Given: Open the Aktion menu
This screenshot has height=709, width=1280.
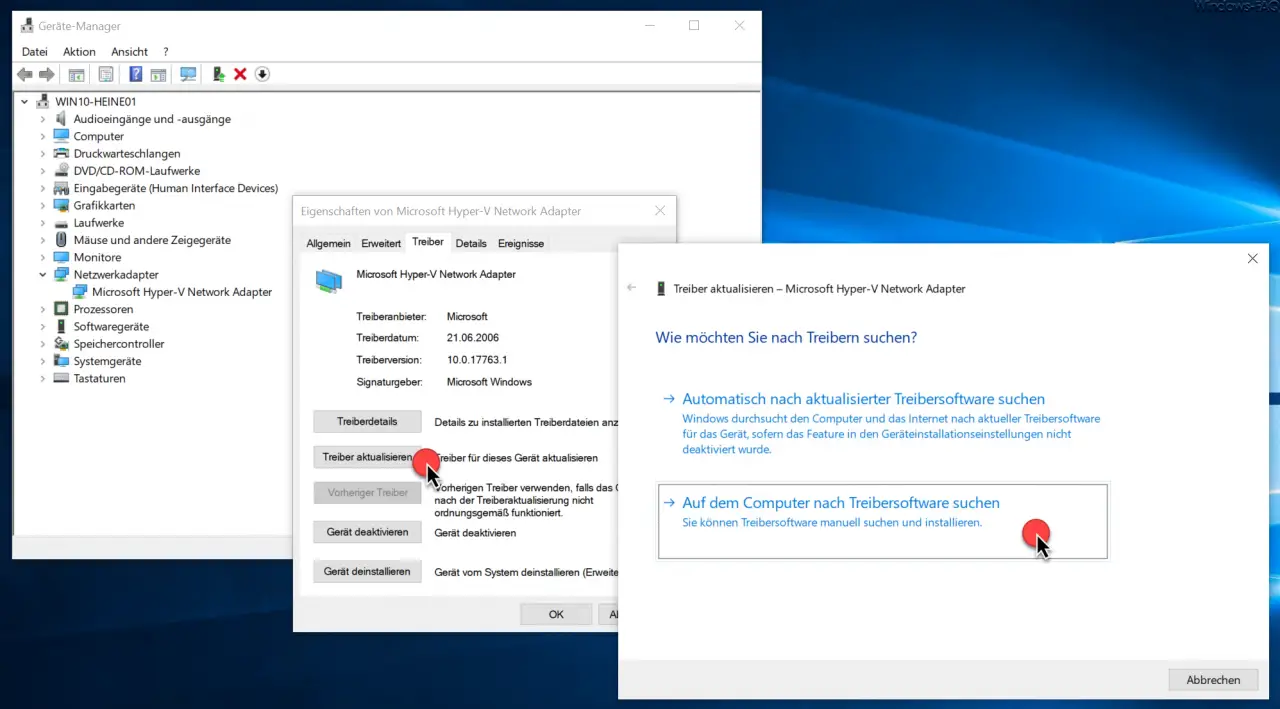Looking at the screenshot, I should pyautogui.click(x=79, y=52).
